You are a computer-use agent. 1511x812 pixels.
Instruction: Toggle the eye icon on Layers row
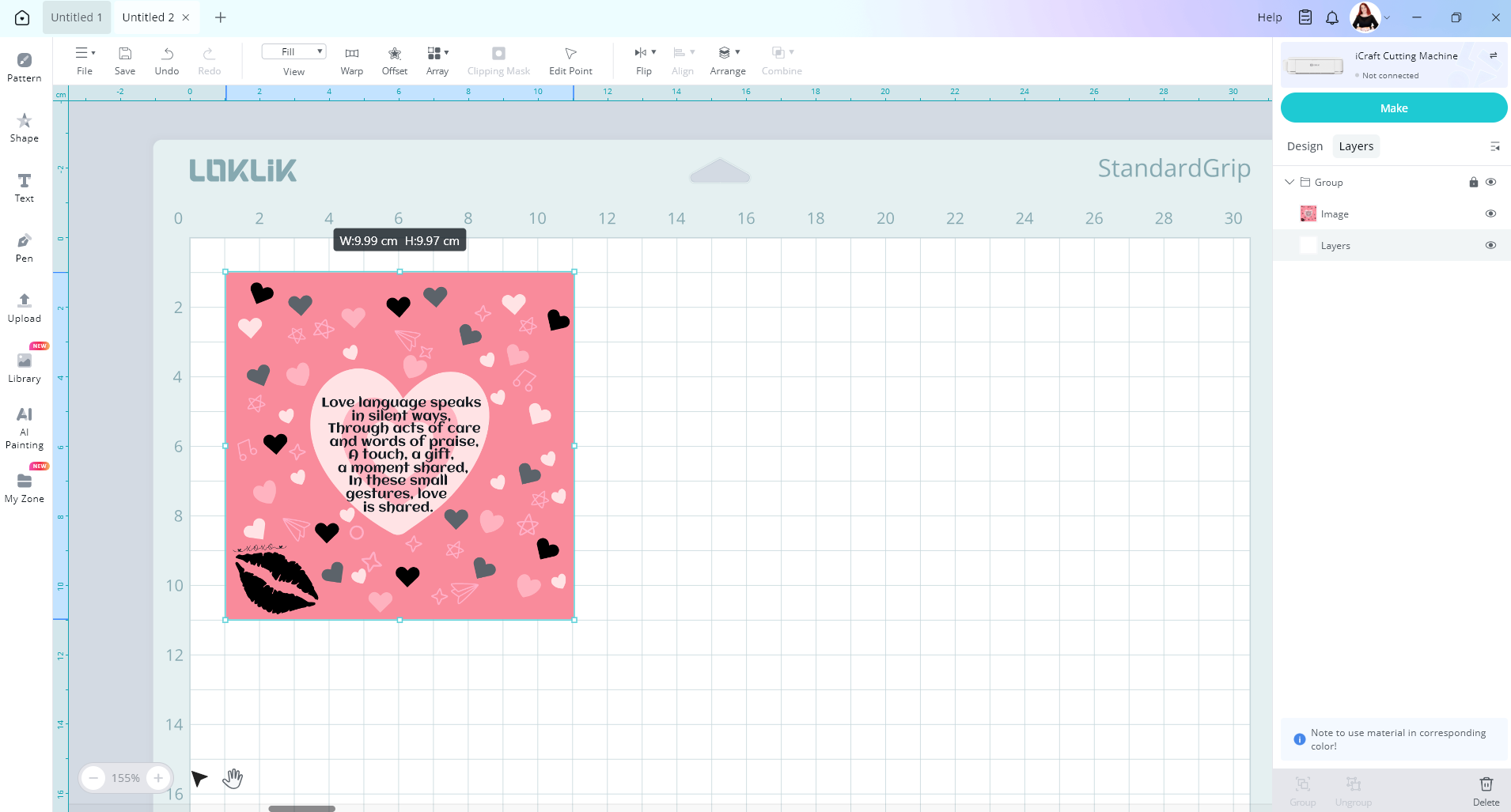1490,245
